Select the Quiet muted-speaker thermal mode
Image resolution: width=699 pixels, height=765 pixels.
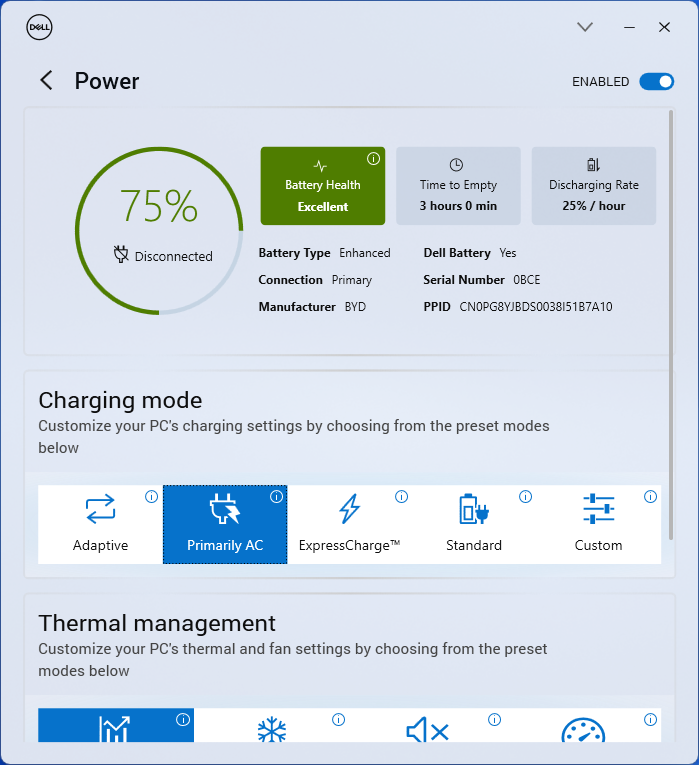click(427, 725)
